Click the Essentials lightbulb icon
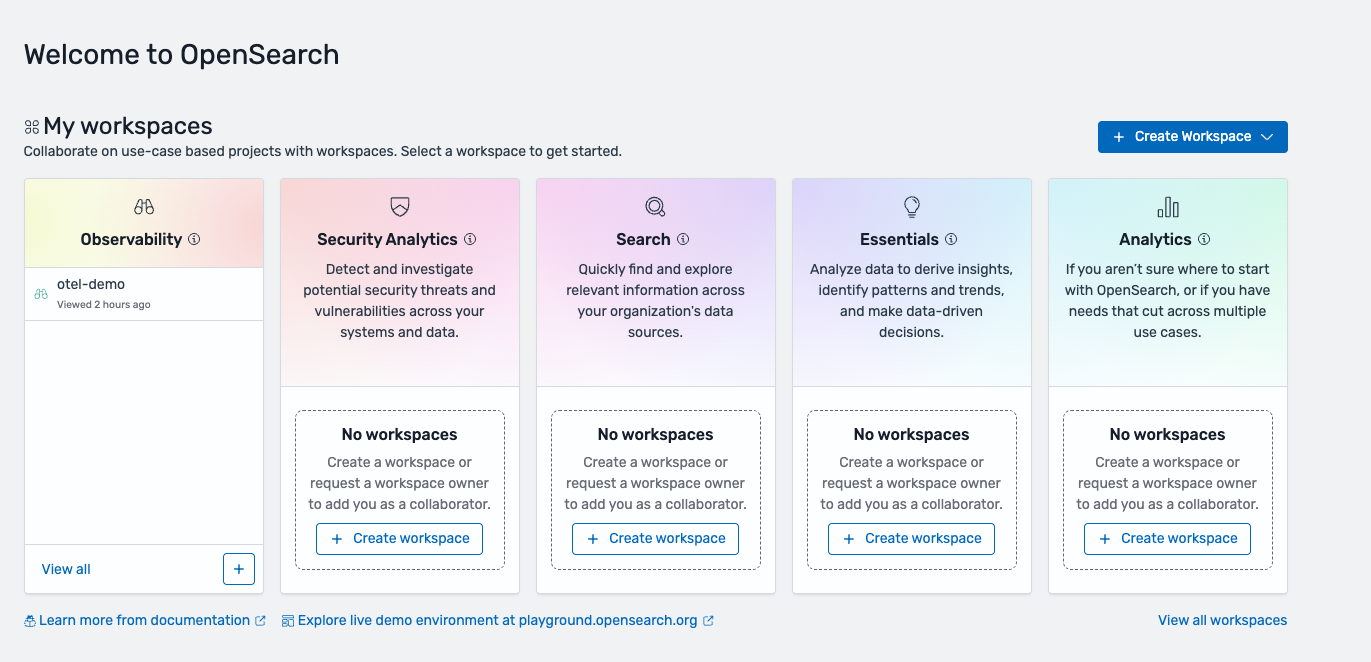The height and width of the screenshot is (662, 1371). click(x=912, y=207)
